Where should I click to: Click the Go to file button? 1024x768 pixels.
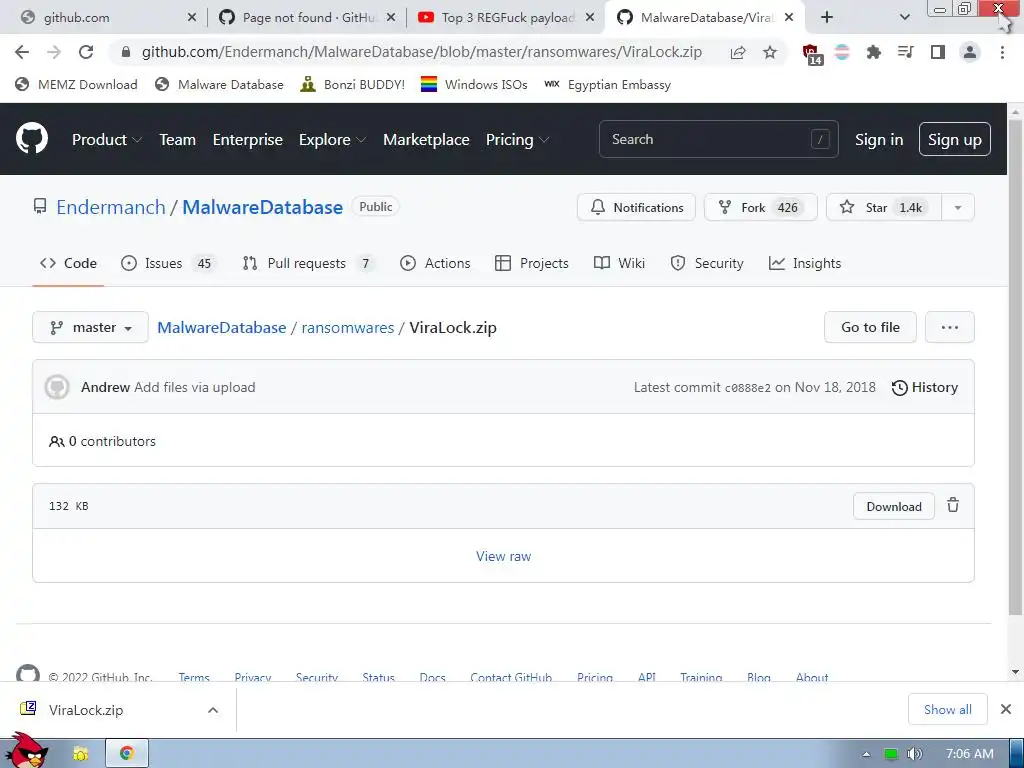[x=870, y=327]
